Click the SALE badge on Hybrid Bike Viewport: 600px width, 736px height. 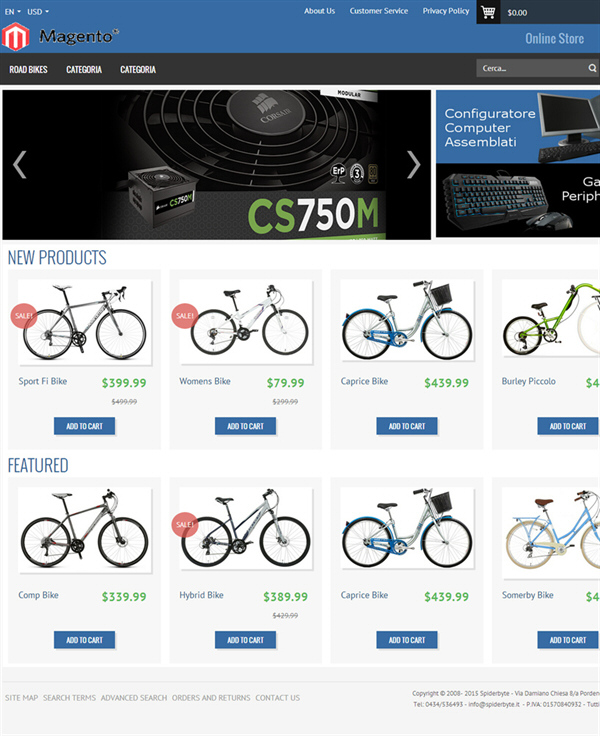pos(185,524)
